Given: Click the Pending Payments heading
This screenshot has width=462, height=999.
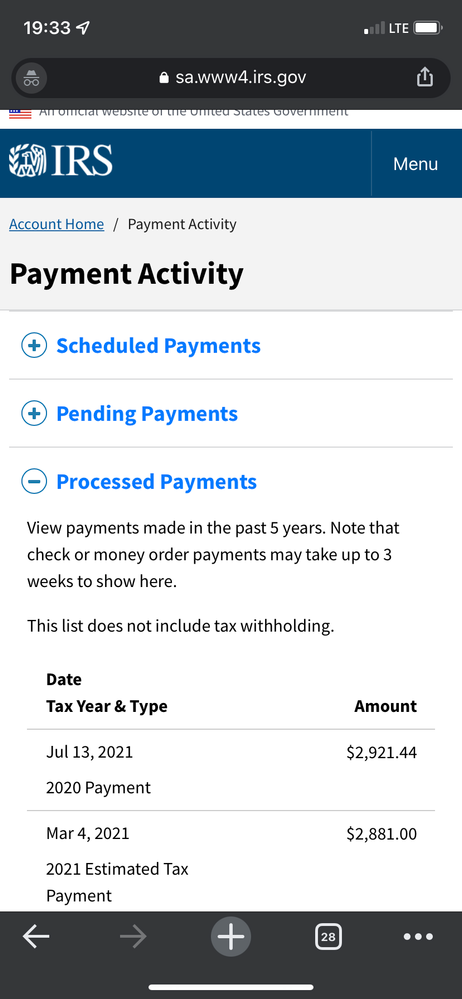Looking at the screenshot, I should click(x=147, y=414).
